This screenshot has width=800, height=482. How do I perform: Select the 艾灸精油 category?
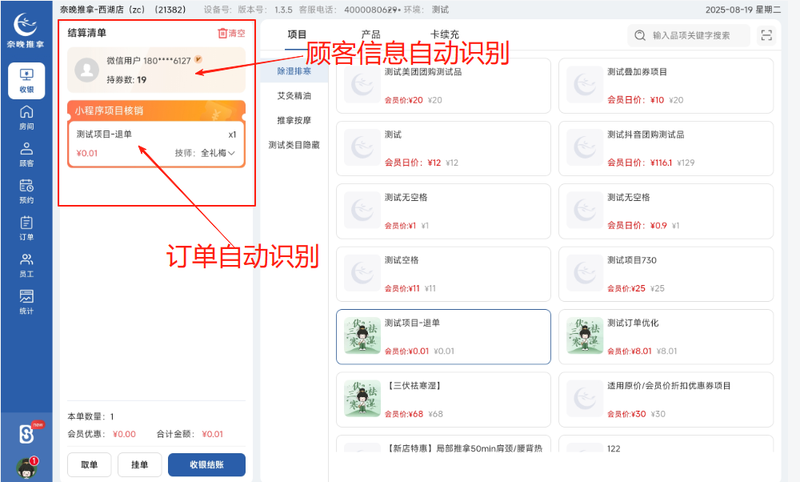[x=294, y=95]
